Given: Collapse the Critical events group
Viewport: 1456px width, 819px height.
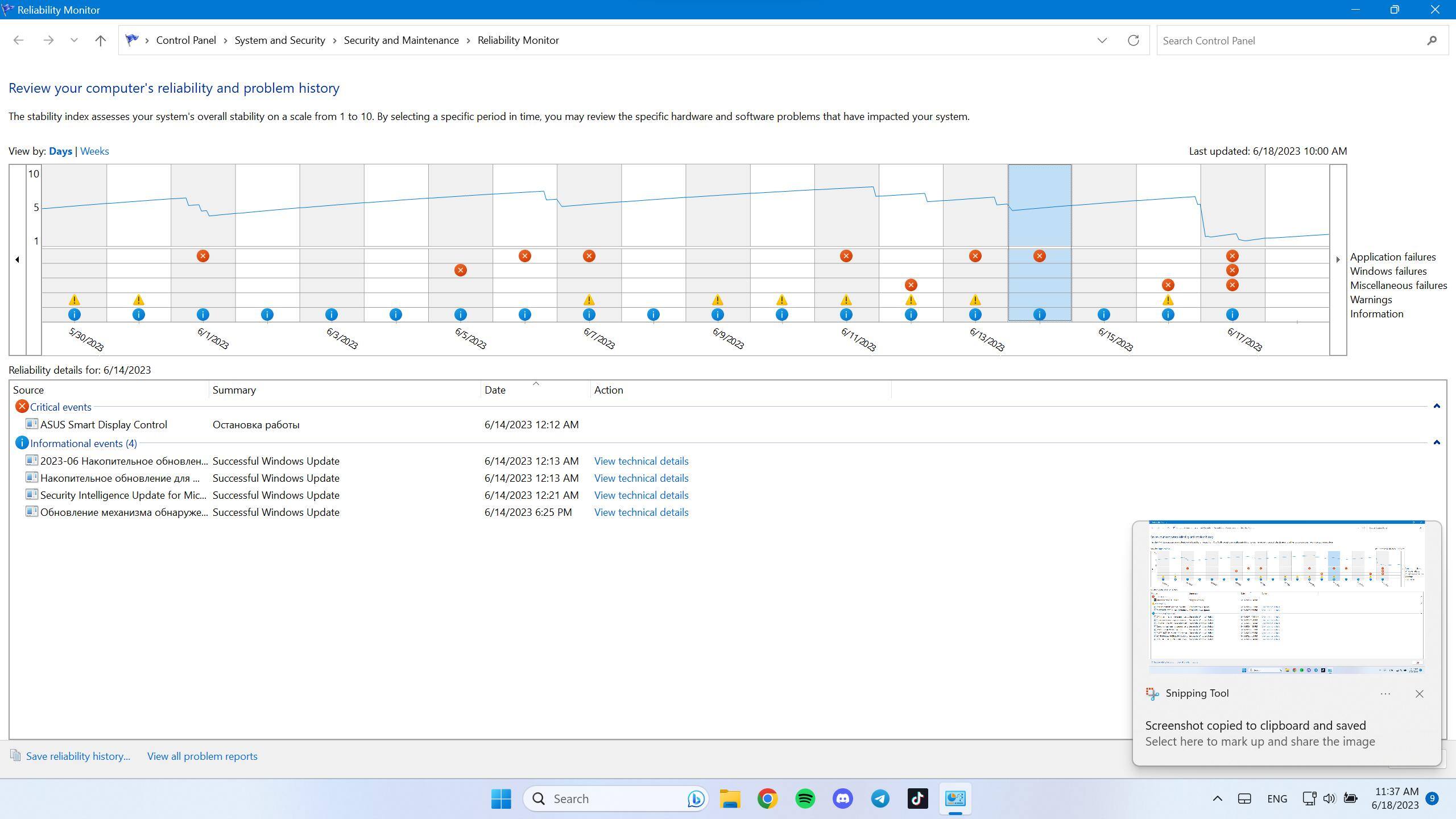Looking at the screenshot, I should tap(1436, 406).
